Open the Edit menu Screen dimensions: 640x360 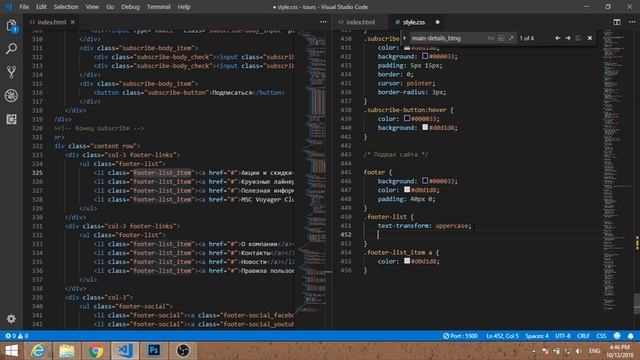coord(41,7)
